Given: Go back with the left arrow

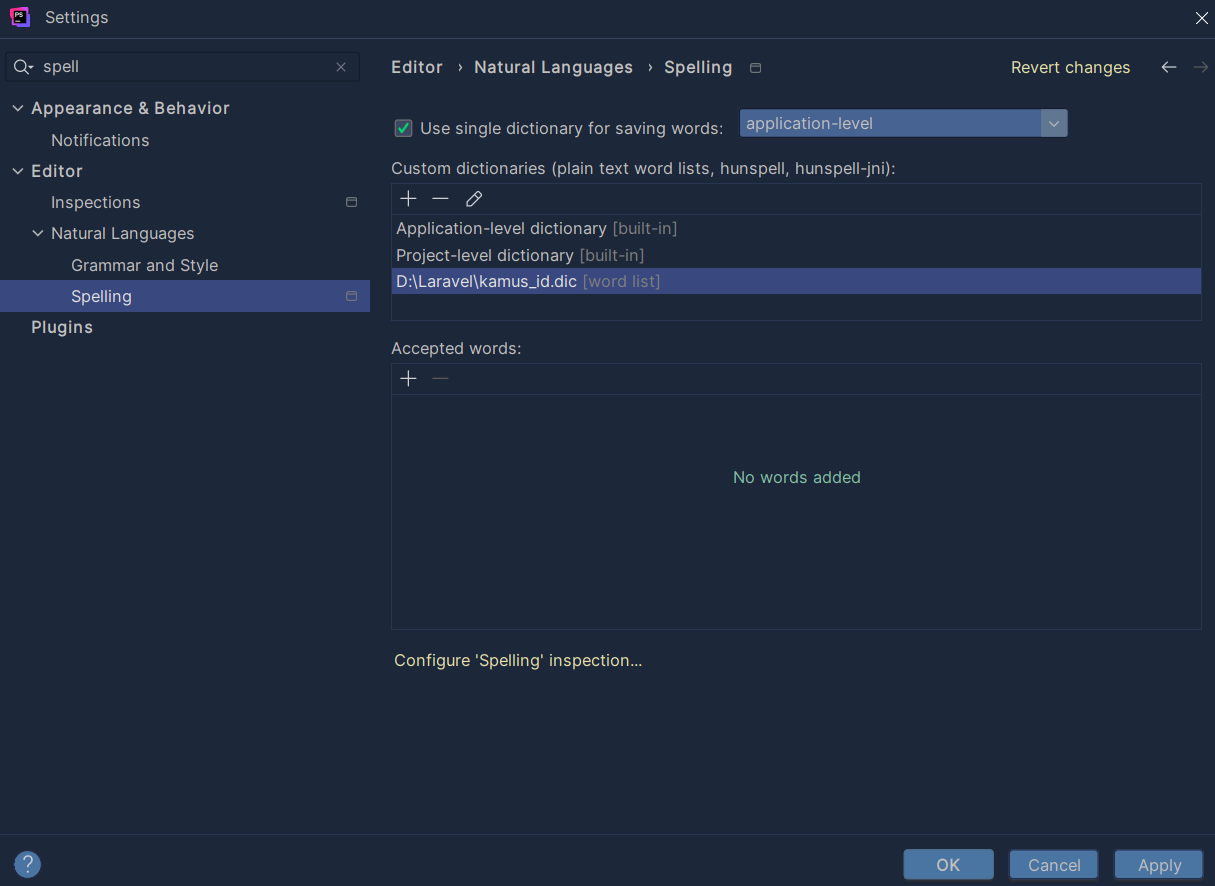Looking at the screenshot, I should [1168, 67].
